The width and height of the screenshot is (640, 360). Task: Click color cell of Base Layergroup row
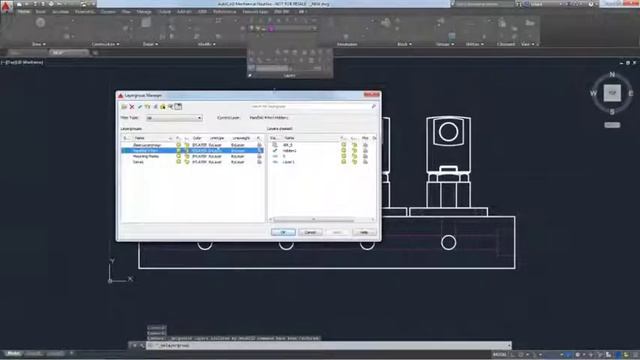tap(200, 145)
